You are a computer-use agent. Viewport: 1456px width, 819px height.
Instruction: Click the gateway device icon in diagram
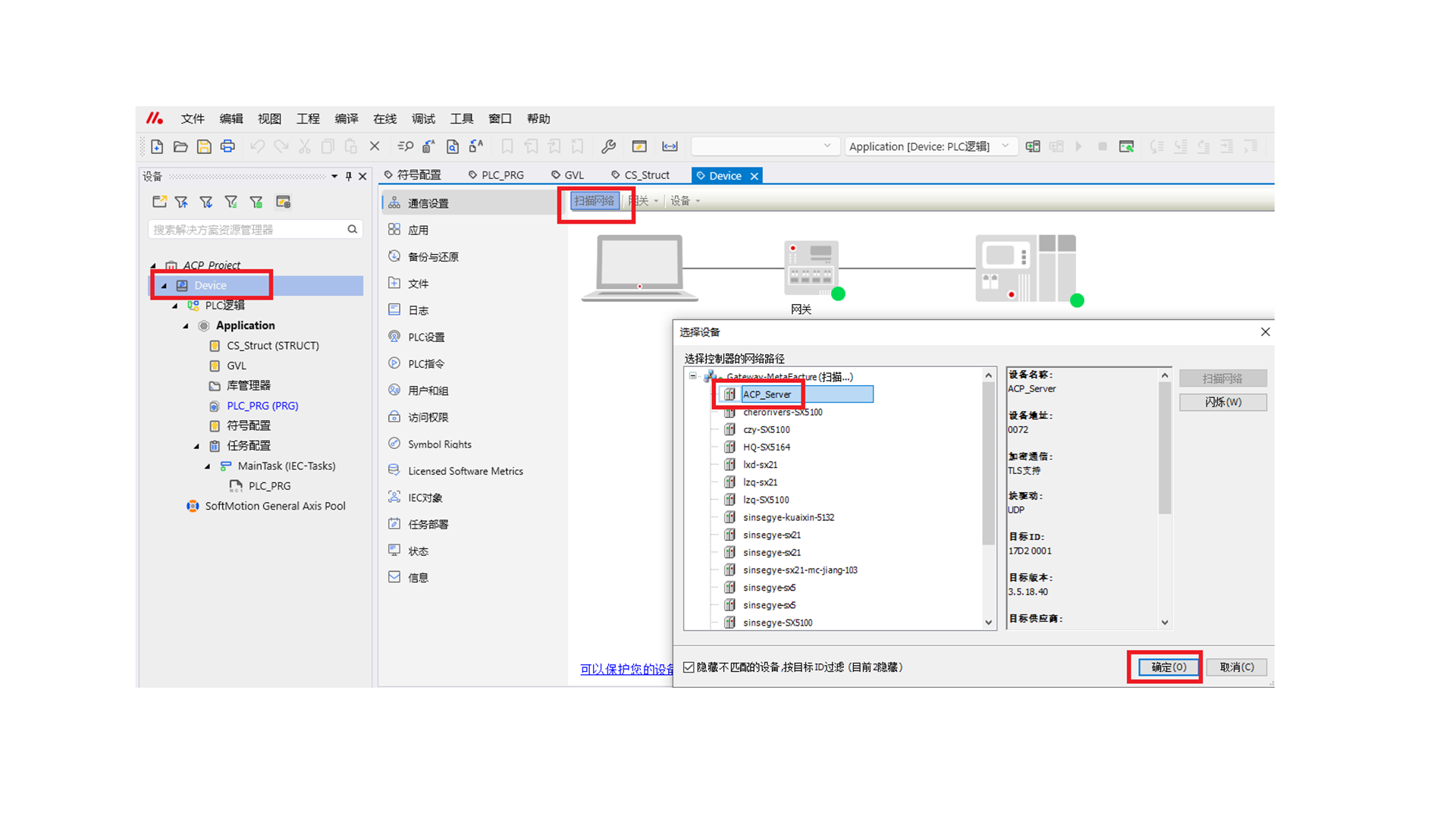[811, 267]
